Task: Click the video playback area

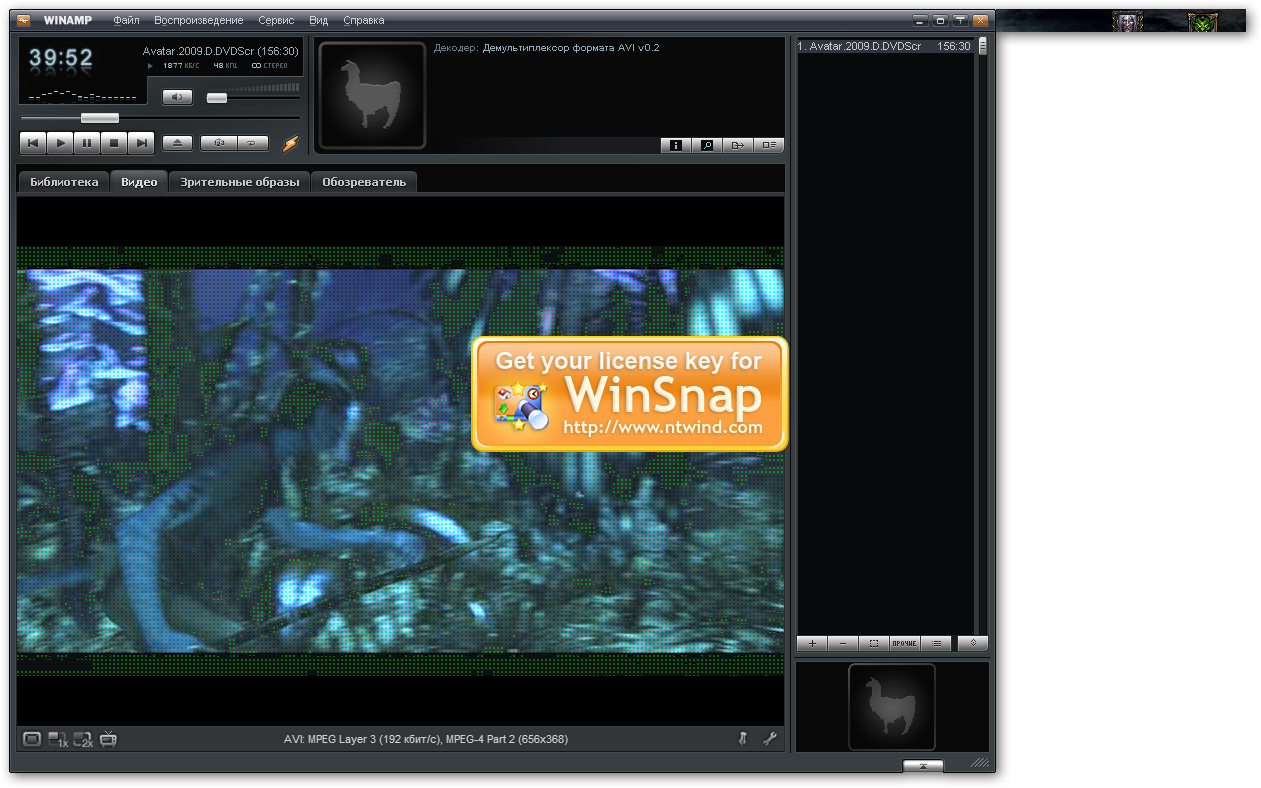Action: pyautogui.click(x=400, y=460)
